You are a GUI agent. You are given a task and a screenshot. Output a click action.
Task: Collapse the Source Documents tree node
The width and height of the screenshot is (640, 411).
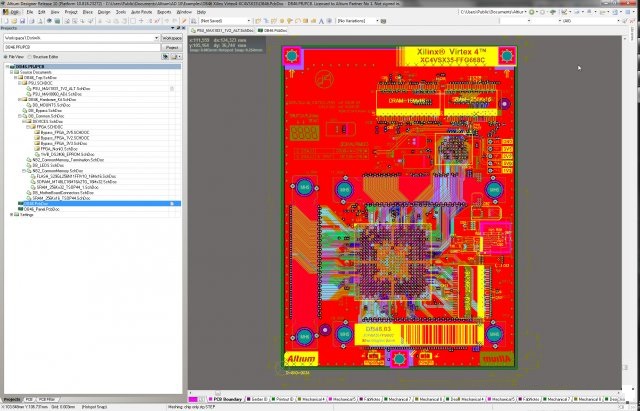click(x=12, y=72)
